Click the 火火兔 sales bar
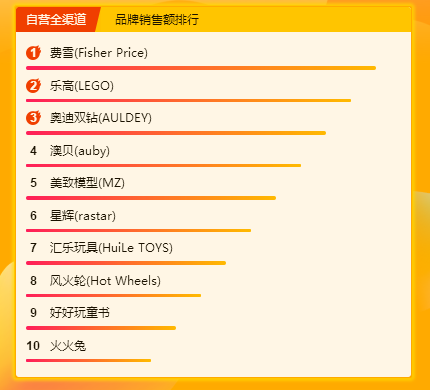This screenshot has height=390, width=430. tap(88, 360)
